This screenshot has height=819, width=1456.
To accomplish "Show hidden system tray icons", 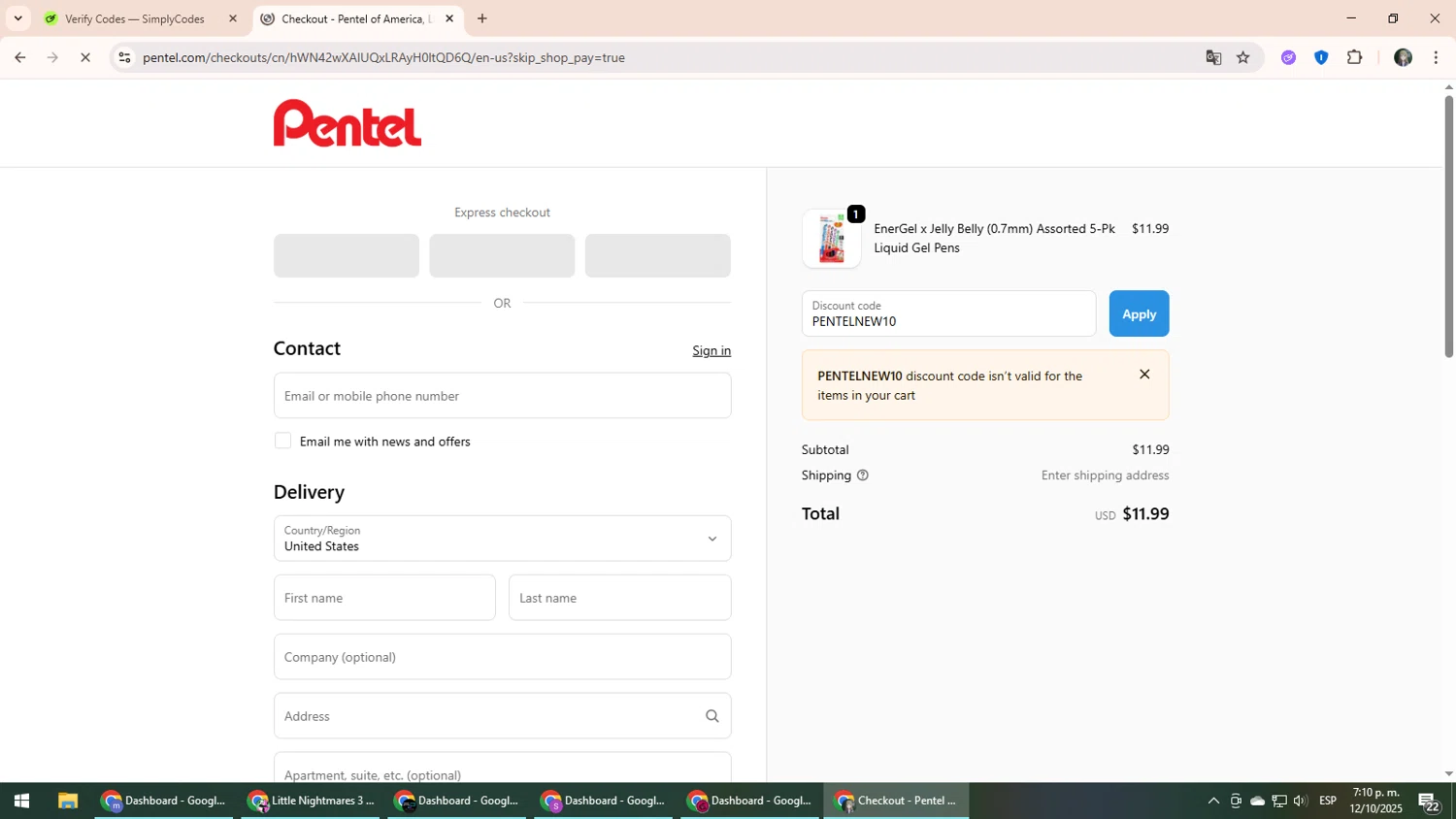I will click(x=1213, y=801).
